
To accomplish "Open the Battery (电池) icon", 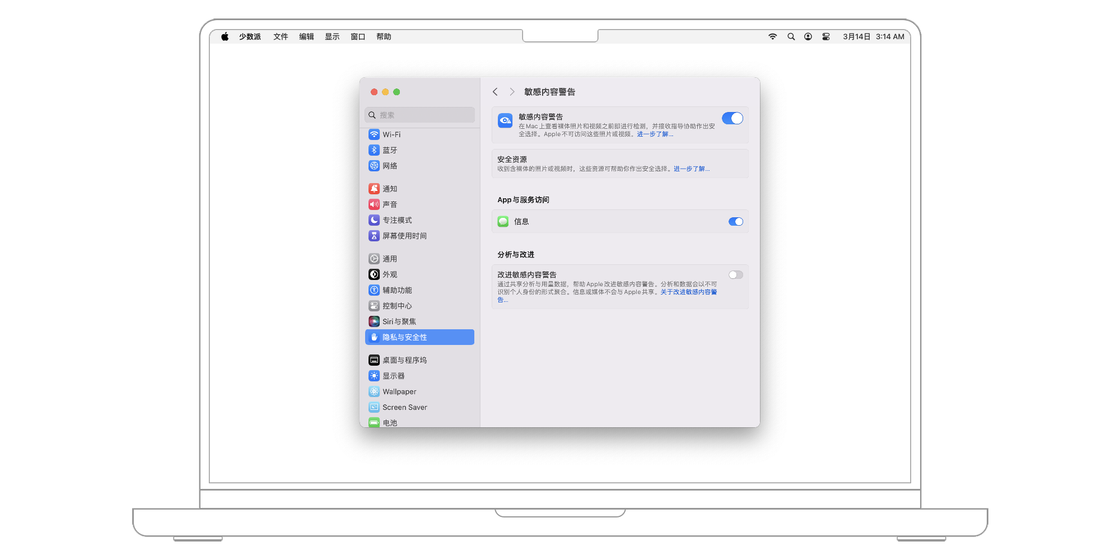I will pos(374,422).
